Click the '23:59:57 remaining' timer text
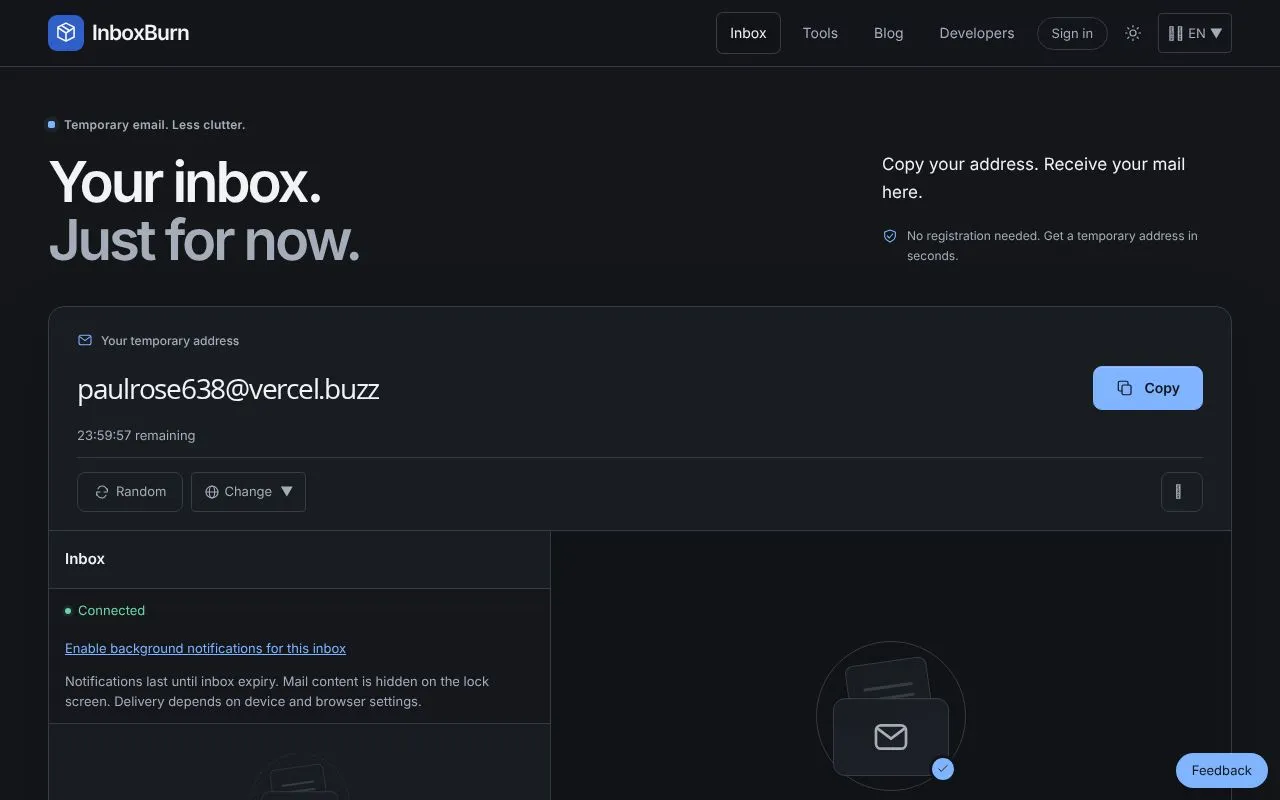 (136, 436)
